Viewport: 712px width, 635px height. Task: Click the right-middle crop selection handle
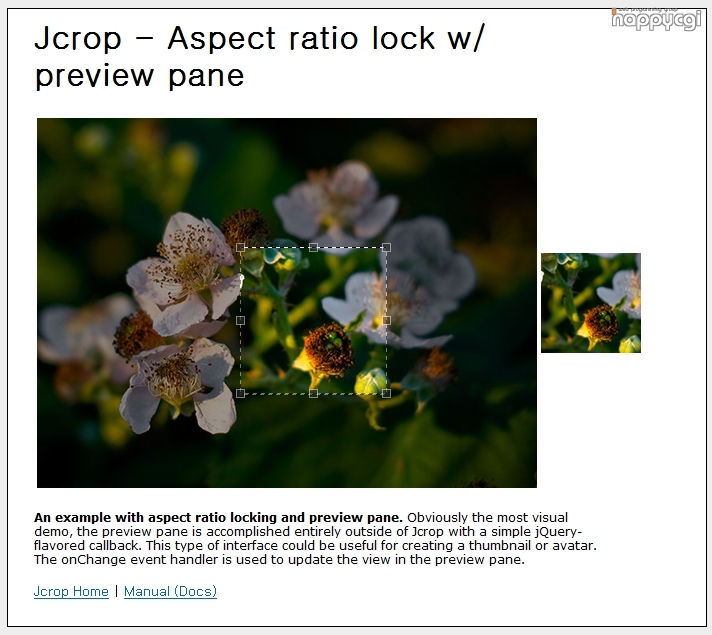pyautogui.click(x=386, y=321)
